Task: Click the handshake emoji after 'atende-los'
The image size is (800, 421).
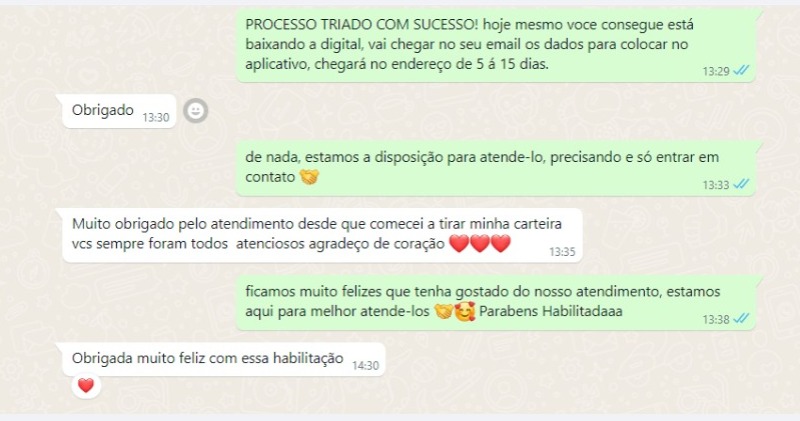Action: [x=443, y=311]
